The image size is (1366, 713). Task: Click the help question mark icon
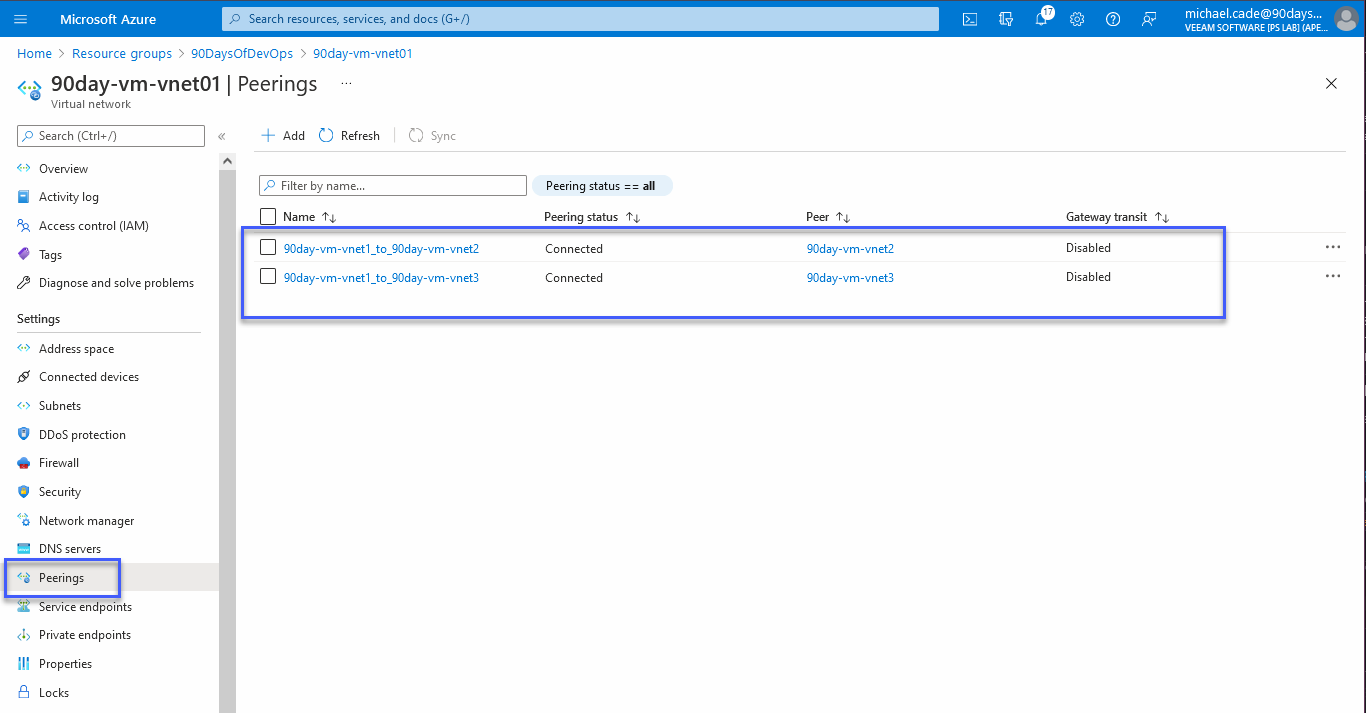click(1113, 19)
